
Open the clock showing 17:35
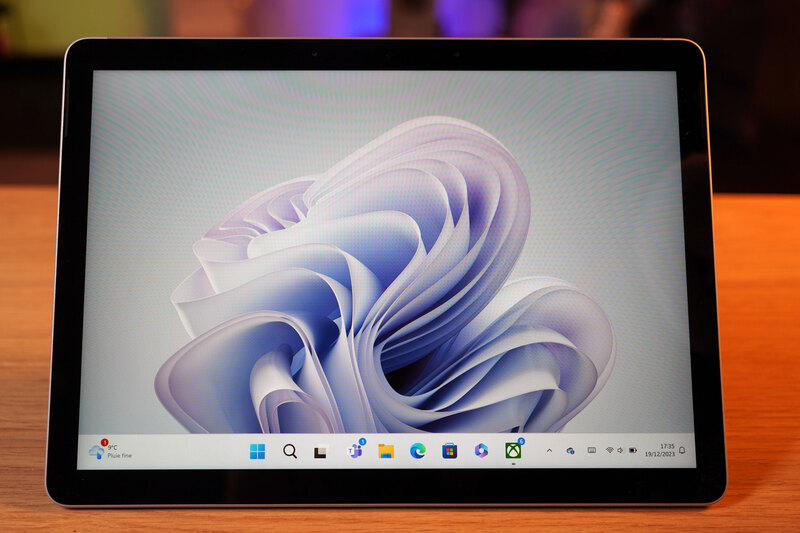(x=667, y=446)
